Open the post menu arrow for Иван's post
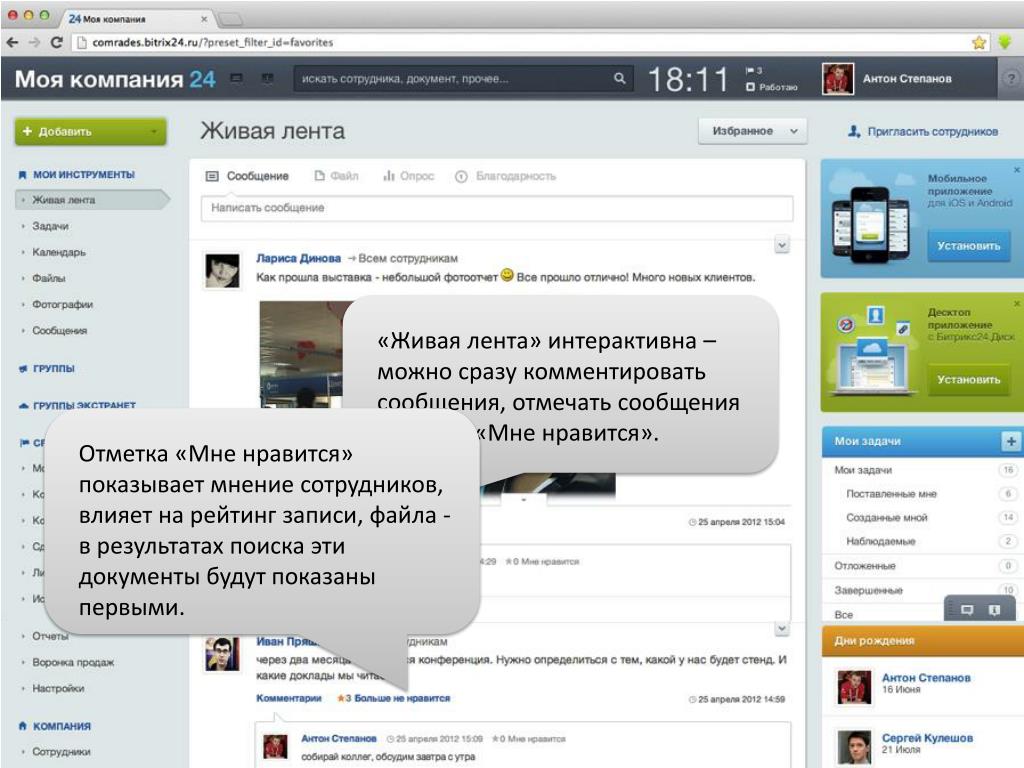This screenshot has width=1024, height=768. (x=782, y=628)
